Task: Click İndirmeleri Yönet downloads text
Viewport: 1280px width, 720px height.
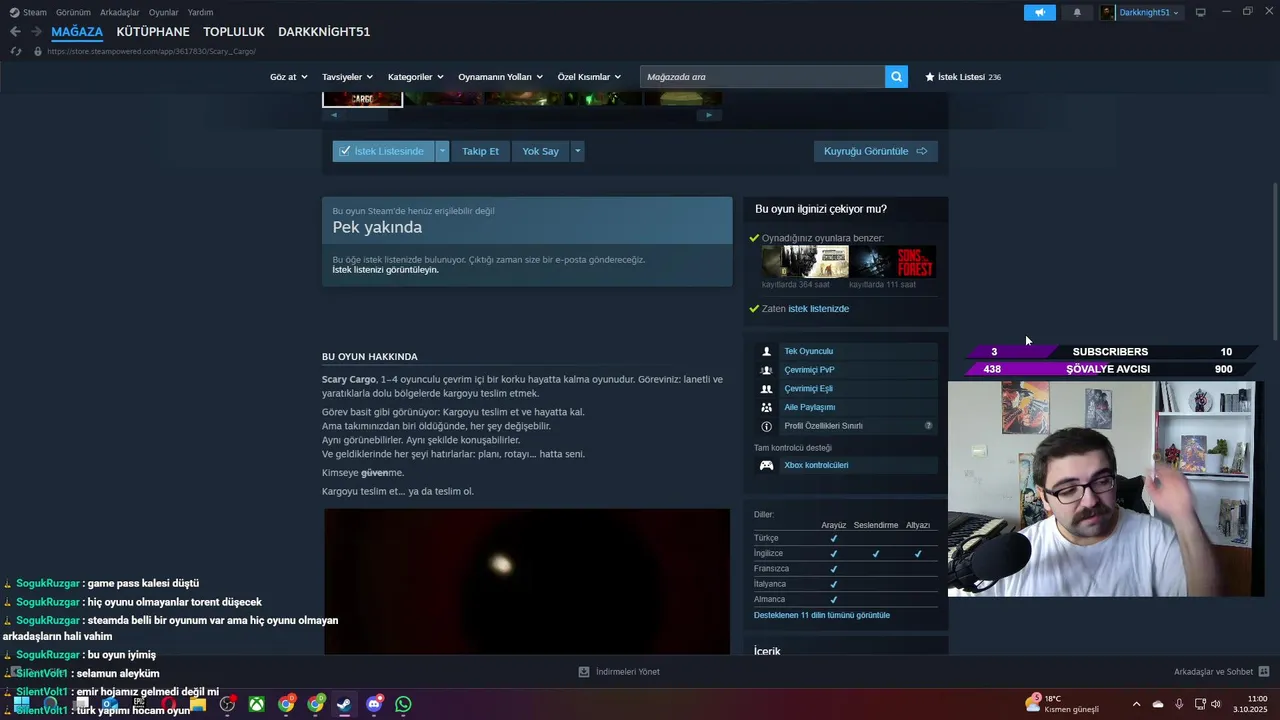Action: (627, 672)
